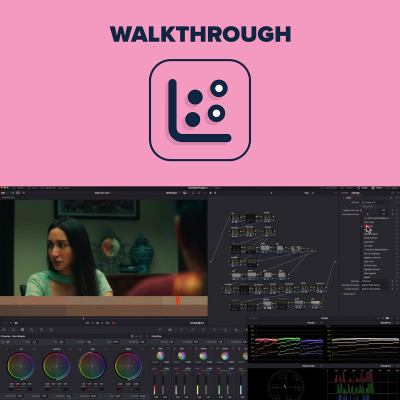The height and width of the screenshot is (400, 400).
Task: Open the DCTL List dropdown
Action: click(x=374, y=202)
